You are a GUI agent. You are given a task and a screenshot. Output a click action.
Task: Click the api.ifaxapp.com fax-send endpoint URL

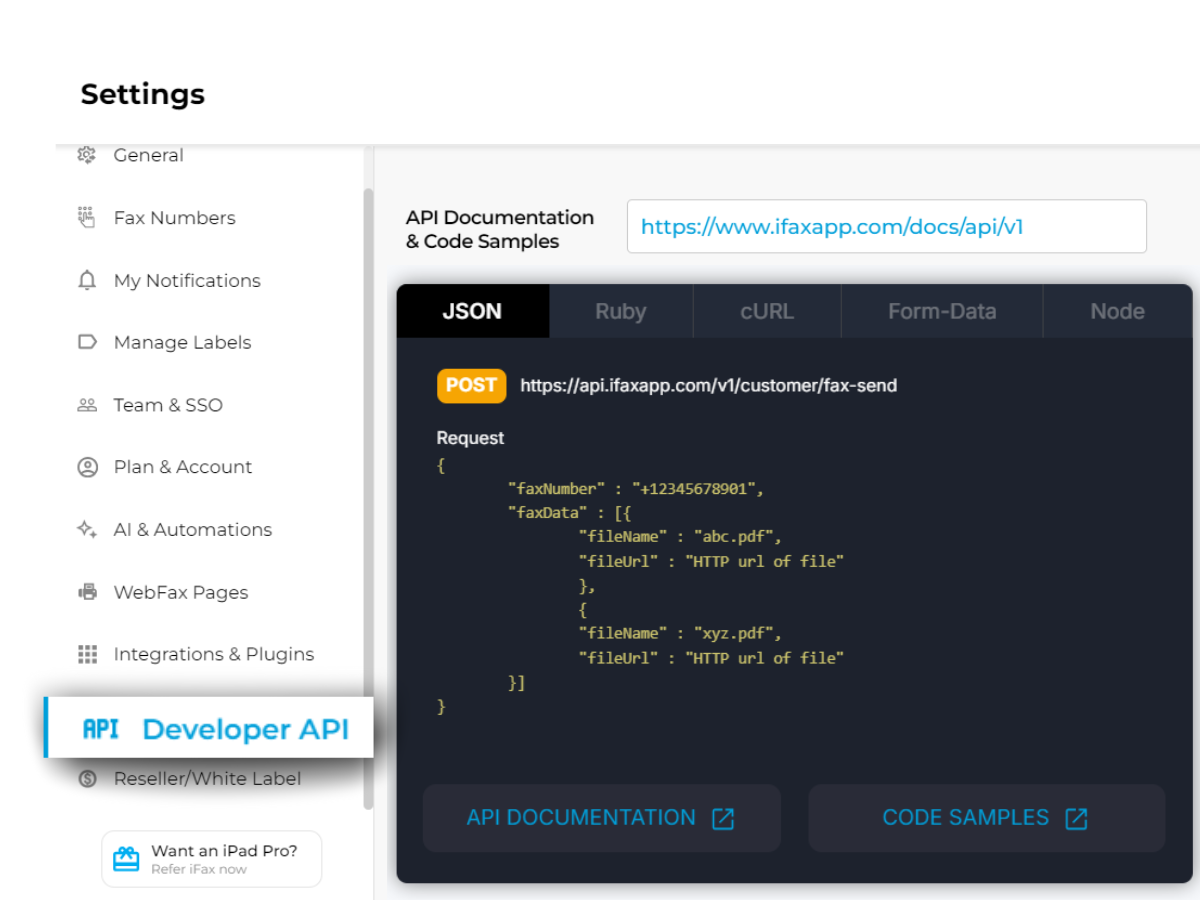(x=708, y=385)
